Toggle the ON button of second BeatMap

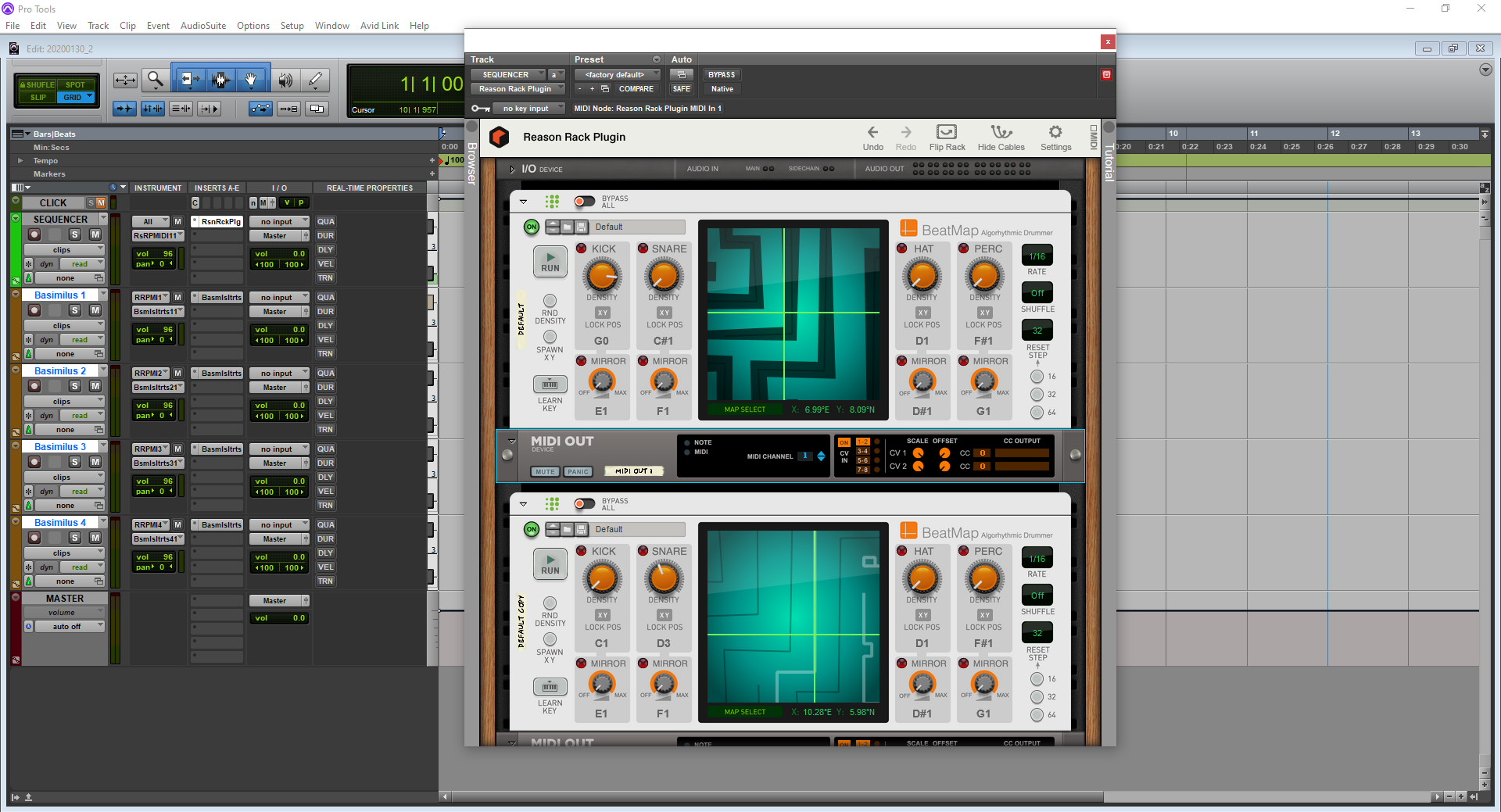pos(532,529)
